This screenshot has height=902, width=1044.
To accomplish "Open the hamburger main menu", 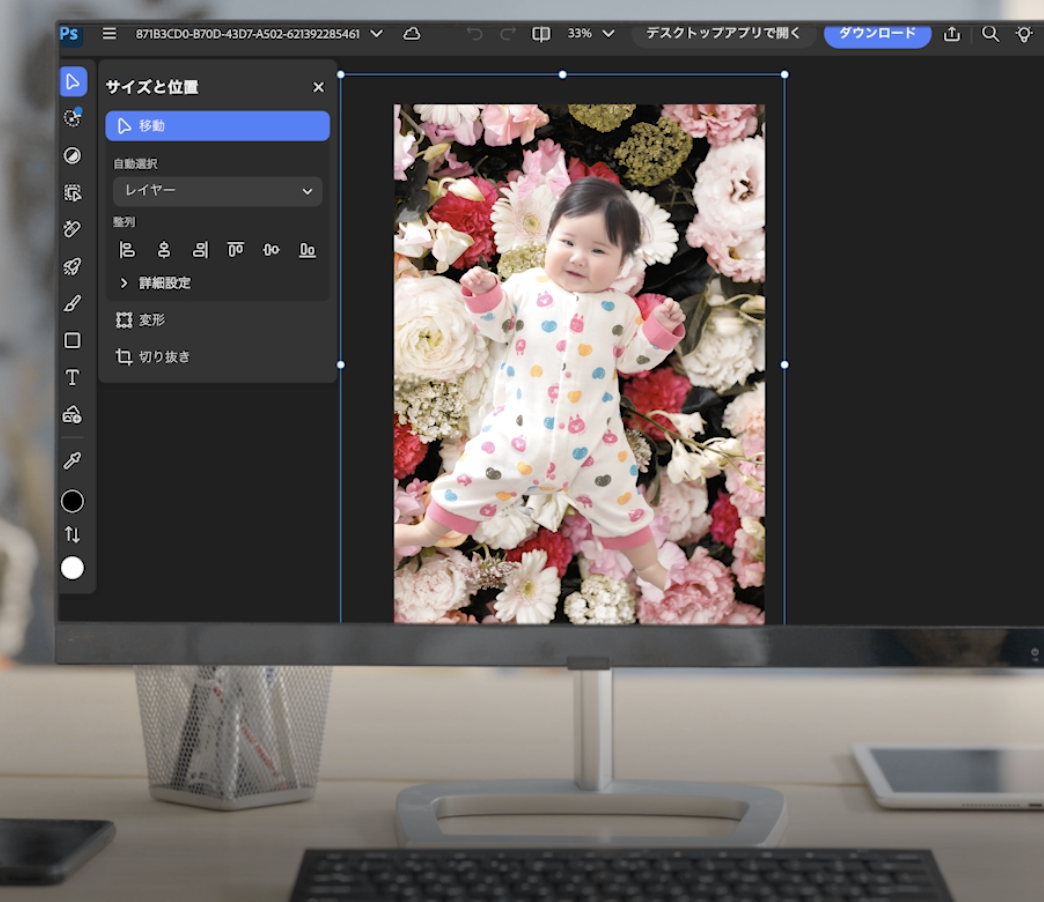I will click(x=109, y=34).
